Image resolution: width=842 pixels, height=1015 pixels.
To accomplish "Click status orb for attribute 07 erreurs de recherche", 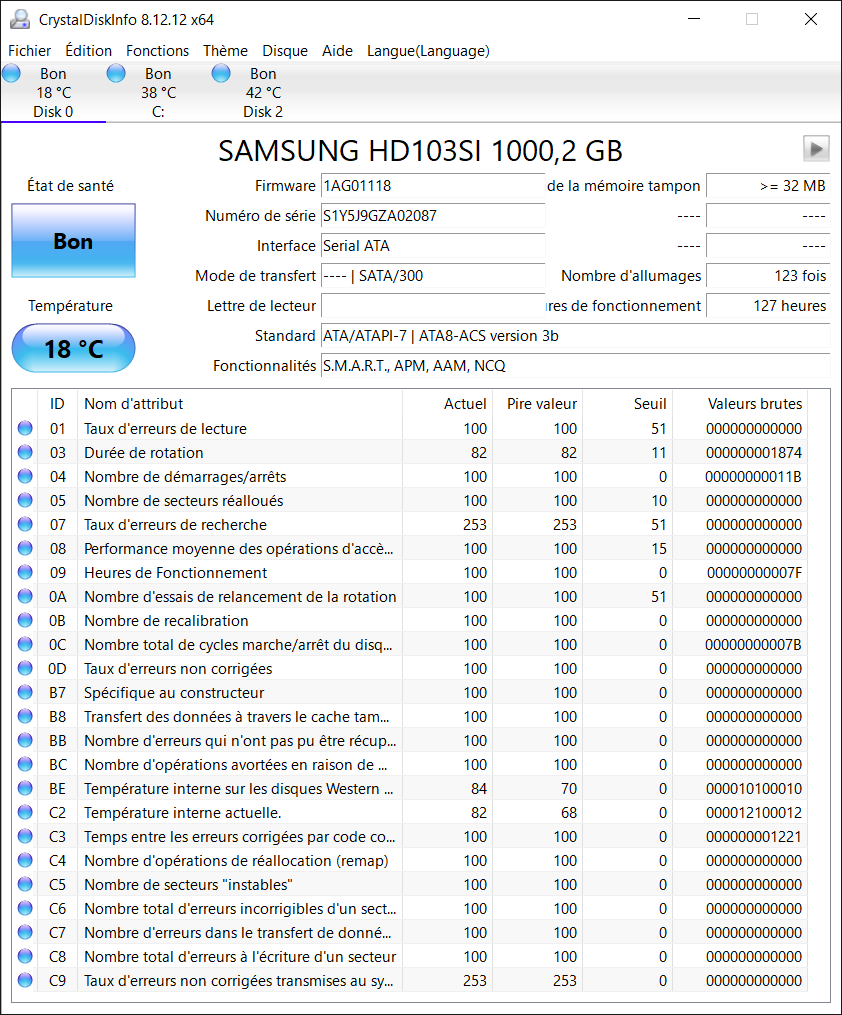I will [x=25, y=524].
